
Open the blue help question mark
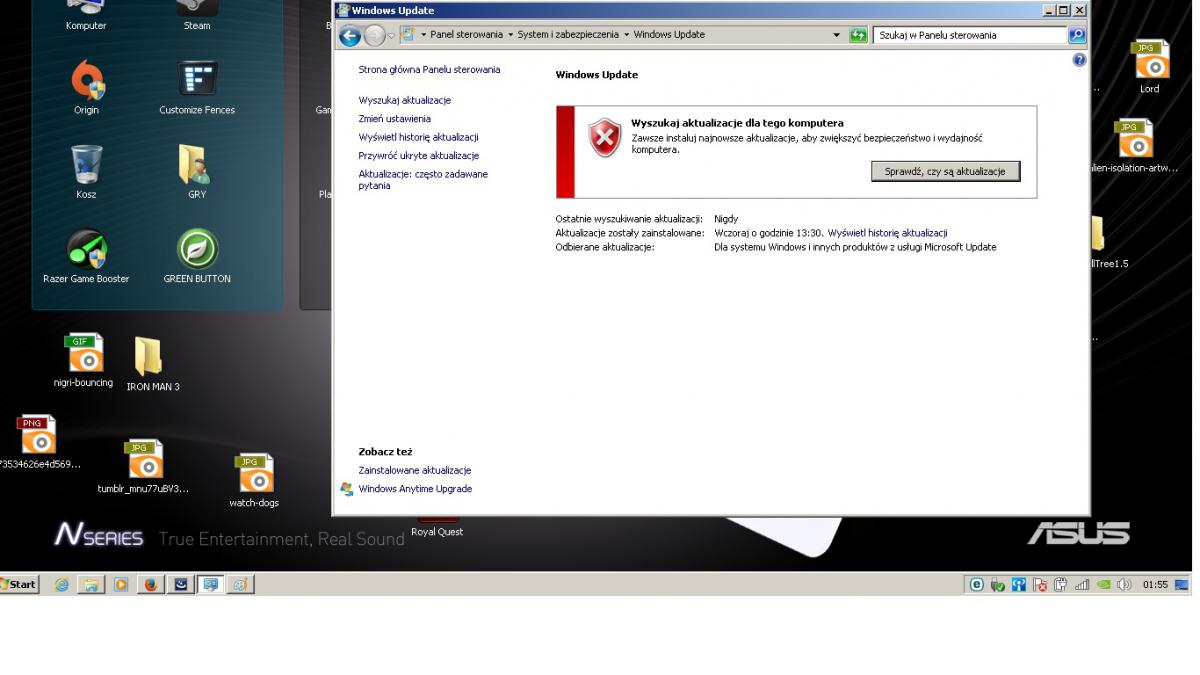1079,60
